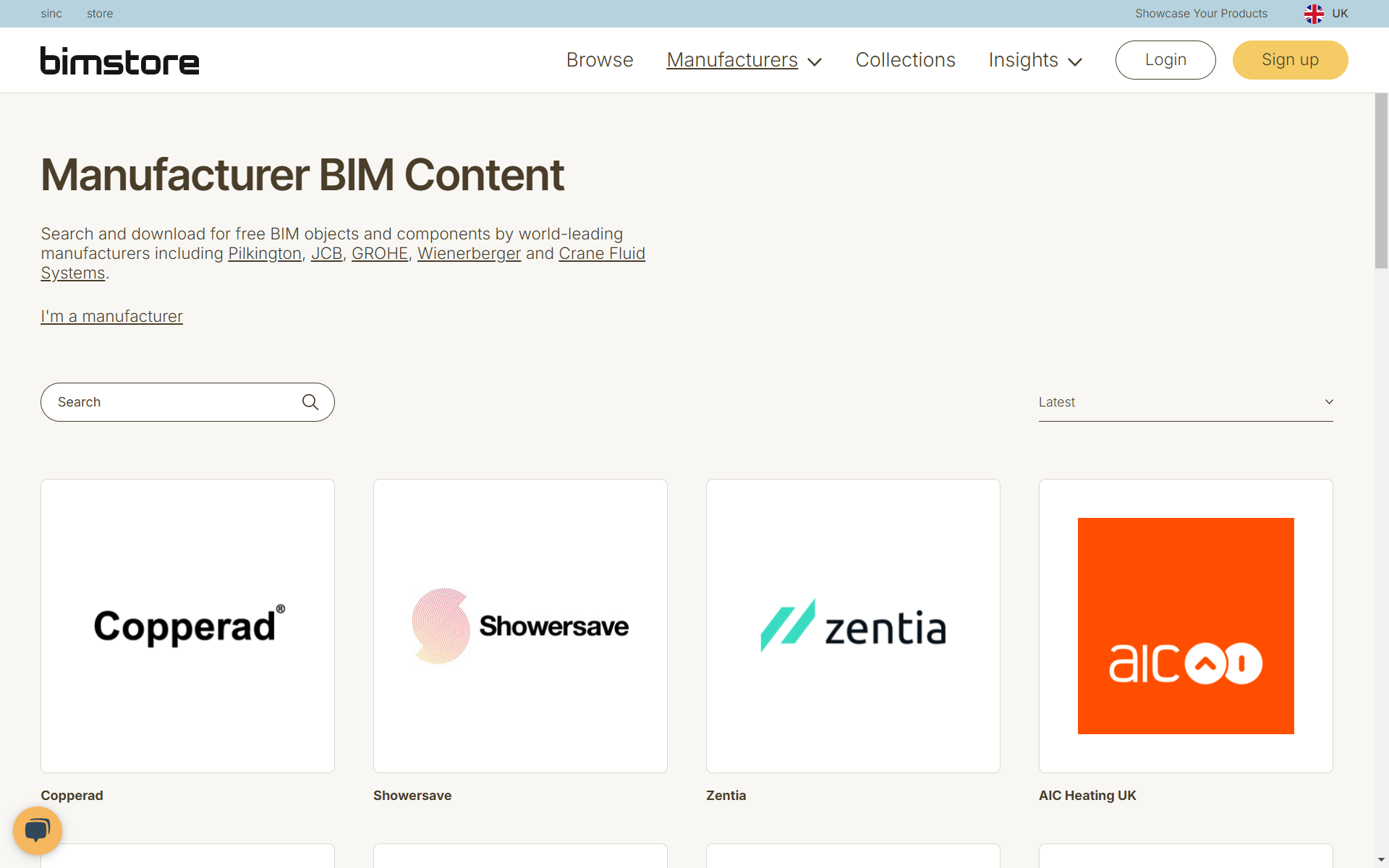Viewport: 1389px width, 868px height.
Task: Click the scrollbar down arrow
Action: pos(1381,861)
